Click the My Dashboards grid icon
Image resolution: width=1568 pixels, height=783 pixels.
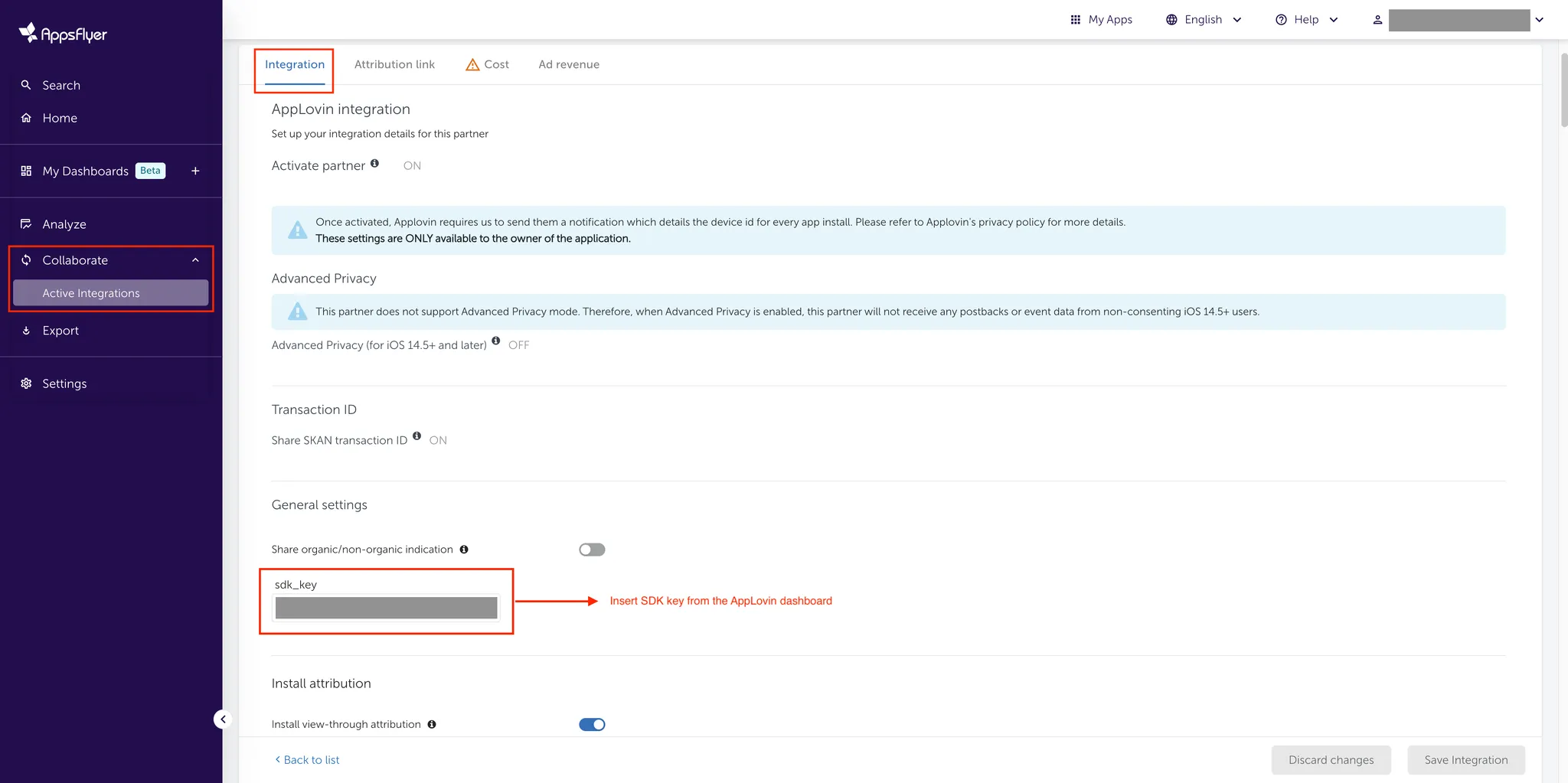pyautogui.click(x=26, y=171)
